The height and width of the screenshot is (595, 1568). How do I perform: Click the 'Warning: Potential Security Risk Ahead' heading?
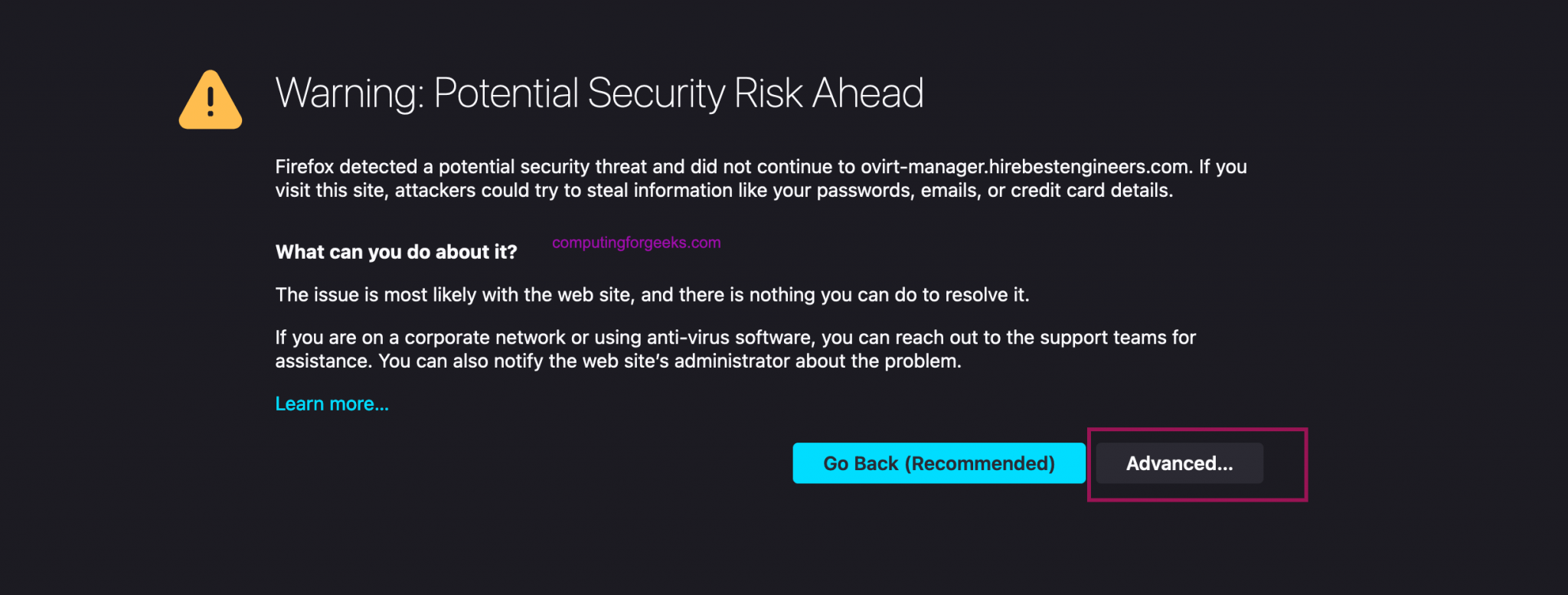(599, 93)
